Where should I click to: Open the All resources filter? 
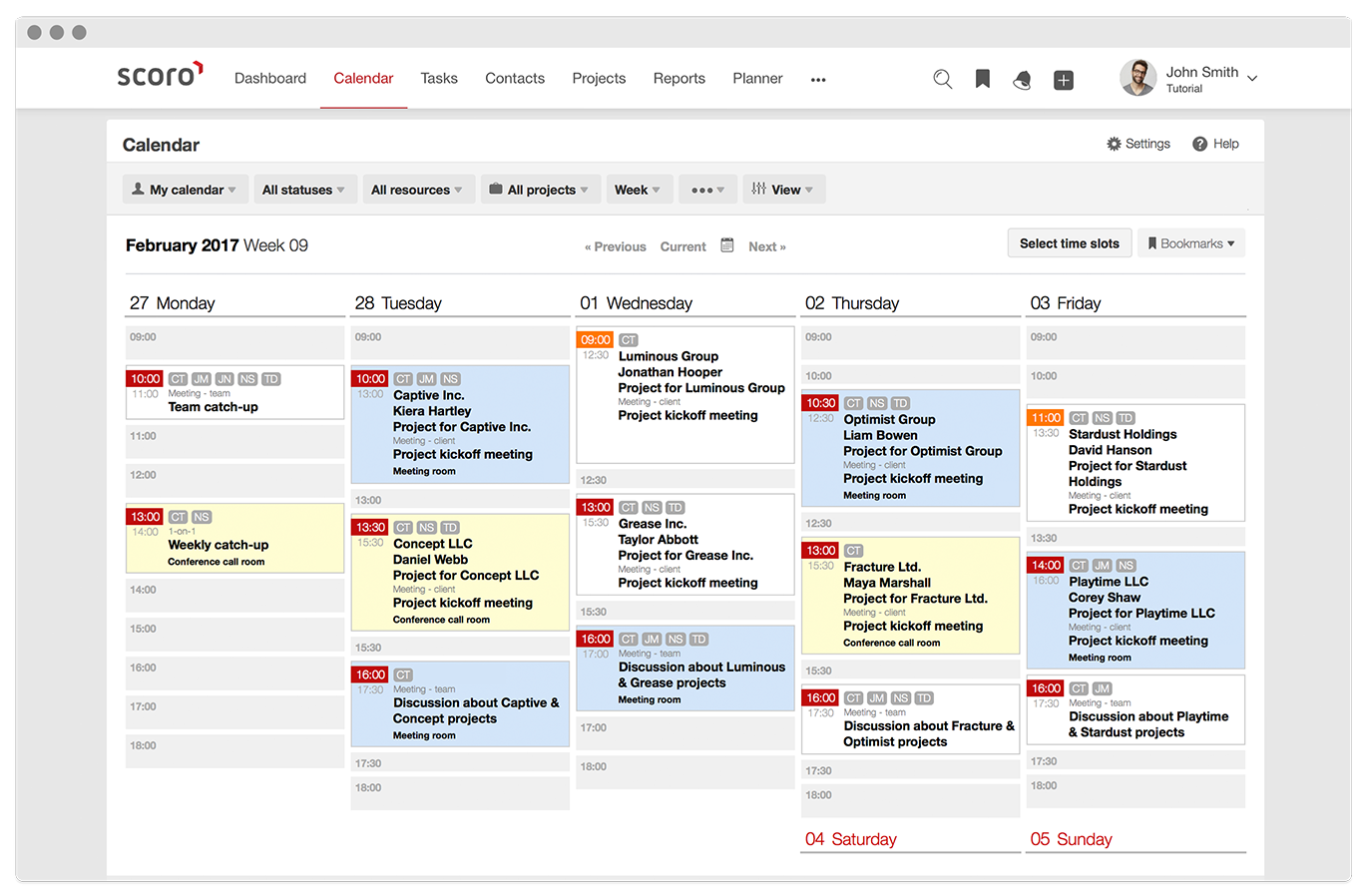(417, 190)
